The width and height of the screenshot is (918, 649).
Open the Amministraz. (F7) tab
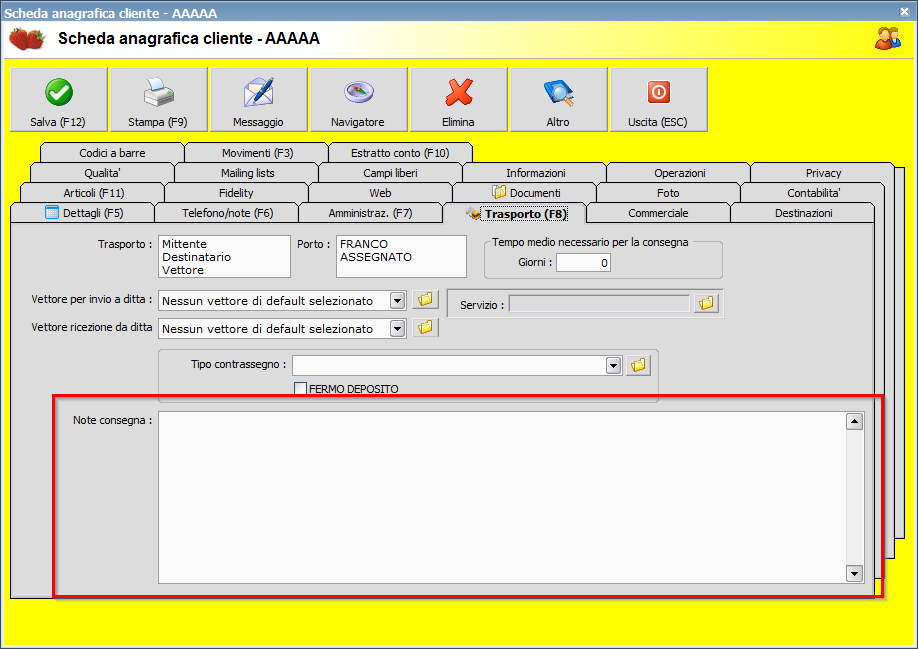coord(371,213)
